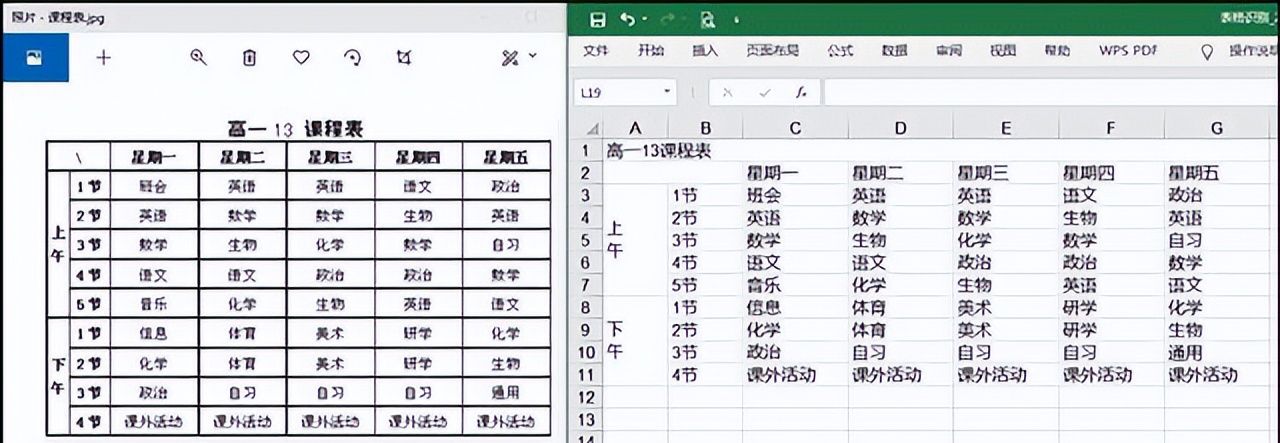The height and width of the screenshot is (443, 1280).
Task: Select column C header
Action: coord(795,128)
